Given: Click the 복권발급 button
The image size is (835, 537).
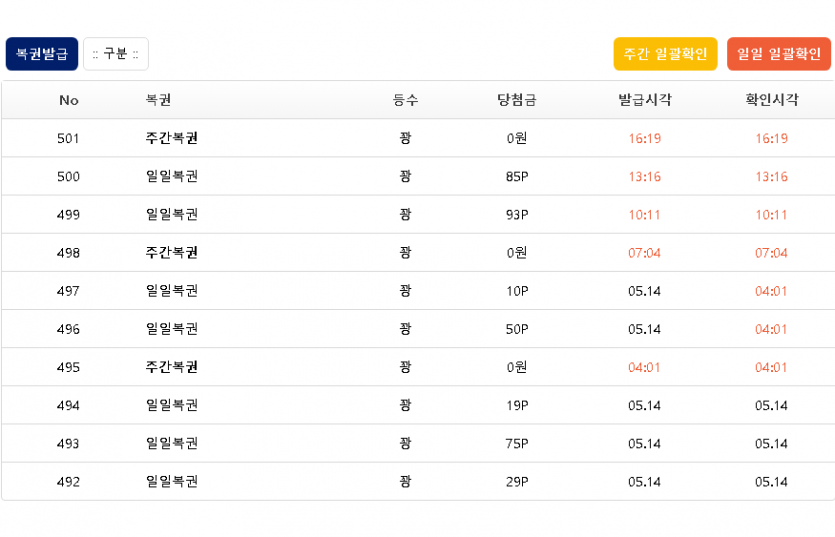Looking at the screenshot, I should click(x=42, y=54).
